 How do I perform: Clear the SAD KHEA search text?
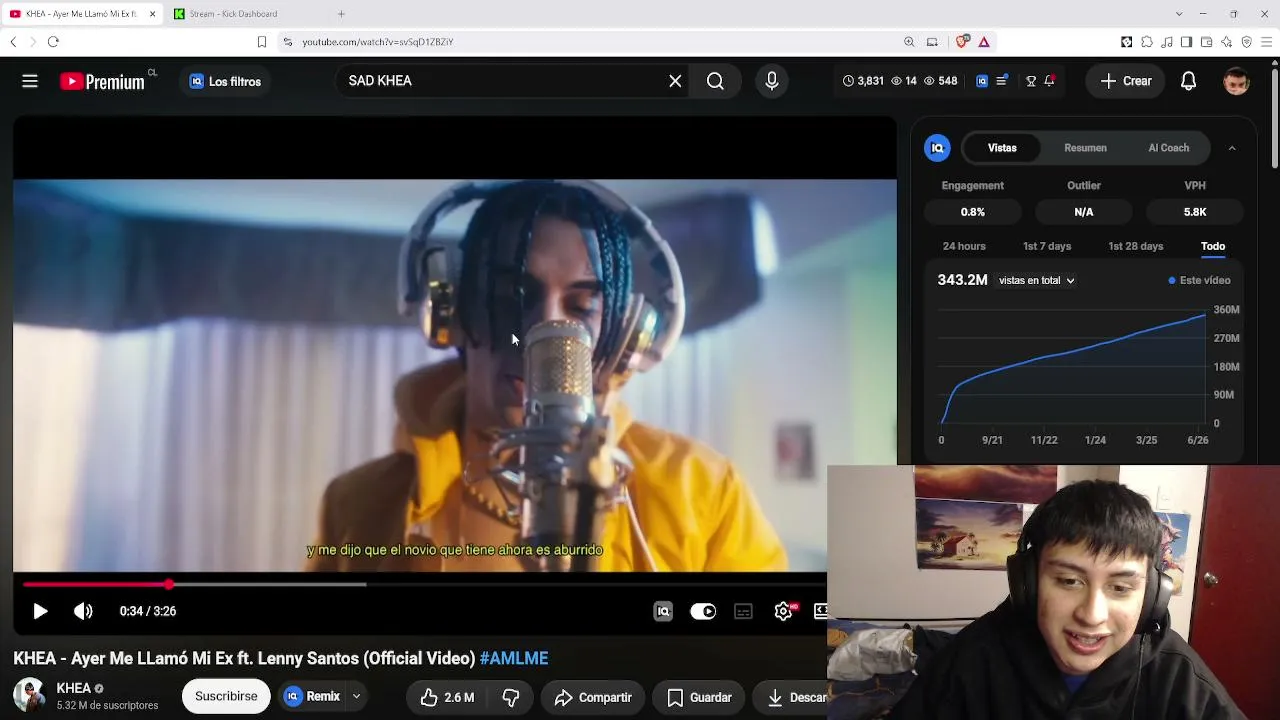point(675,81)
